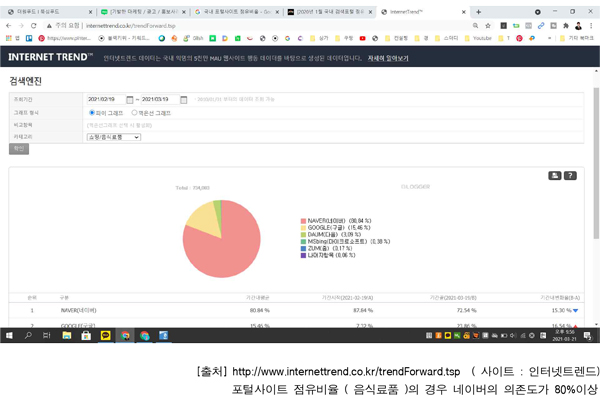Reload the page with the refresh icon
The image size is (600, 404).
pyautogui.click(x=34, y=26)
